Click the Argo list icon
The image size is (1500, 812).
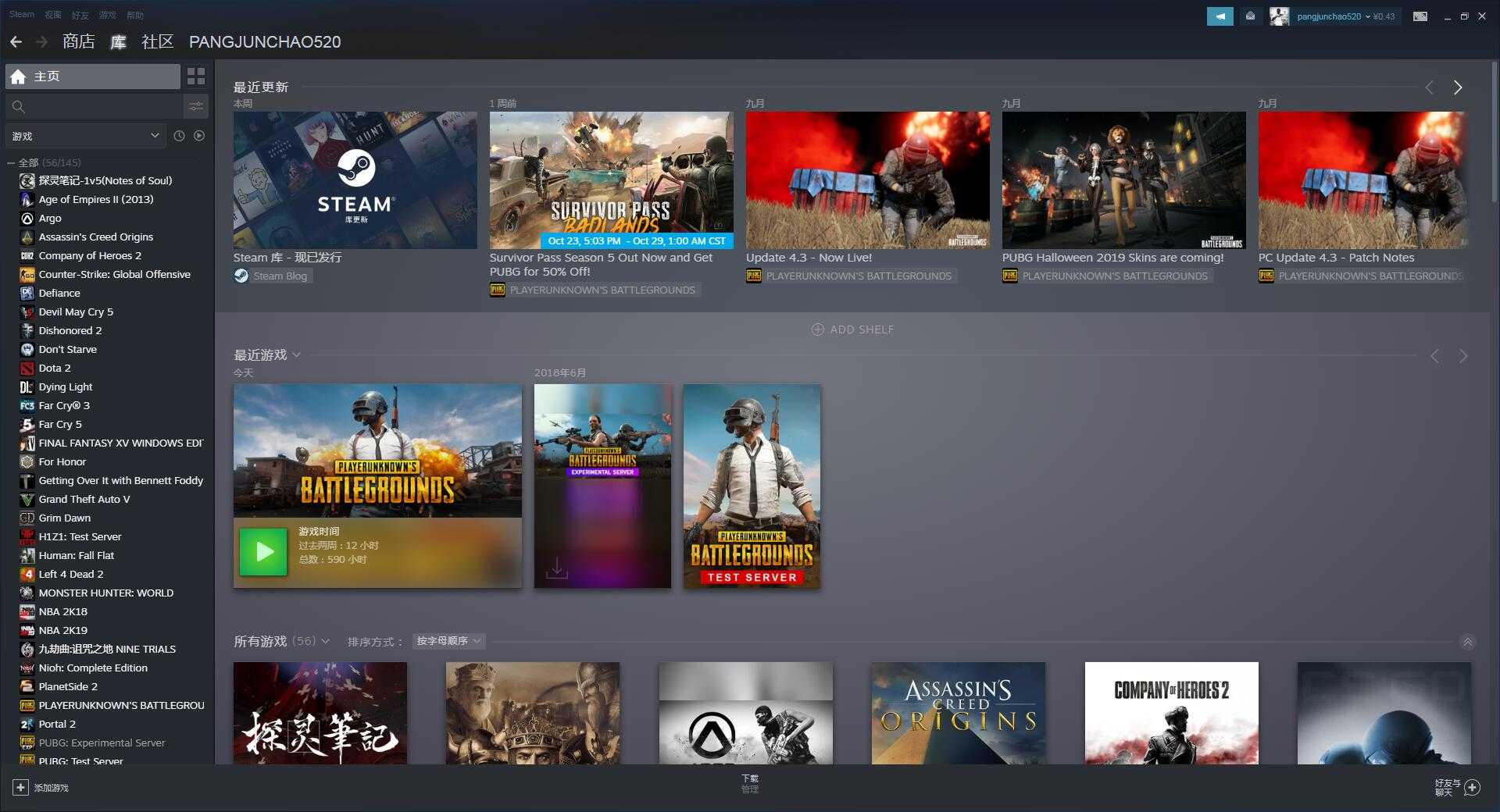[x=27, y=219]
